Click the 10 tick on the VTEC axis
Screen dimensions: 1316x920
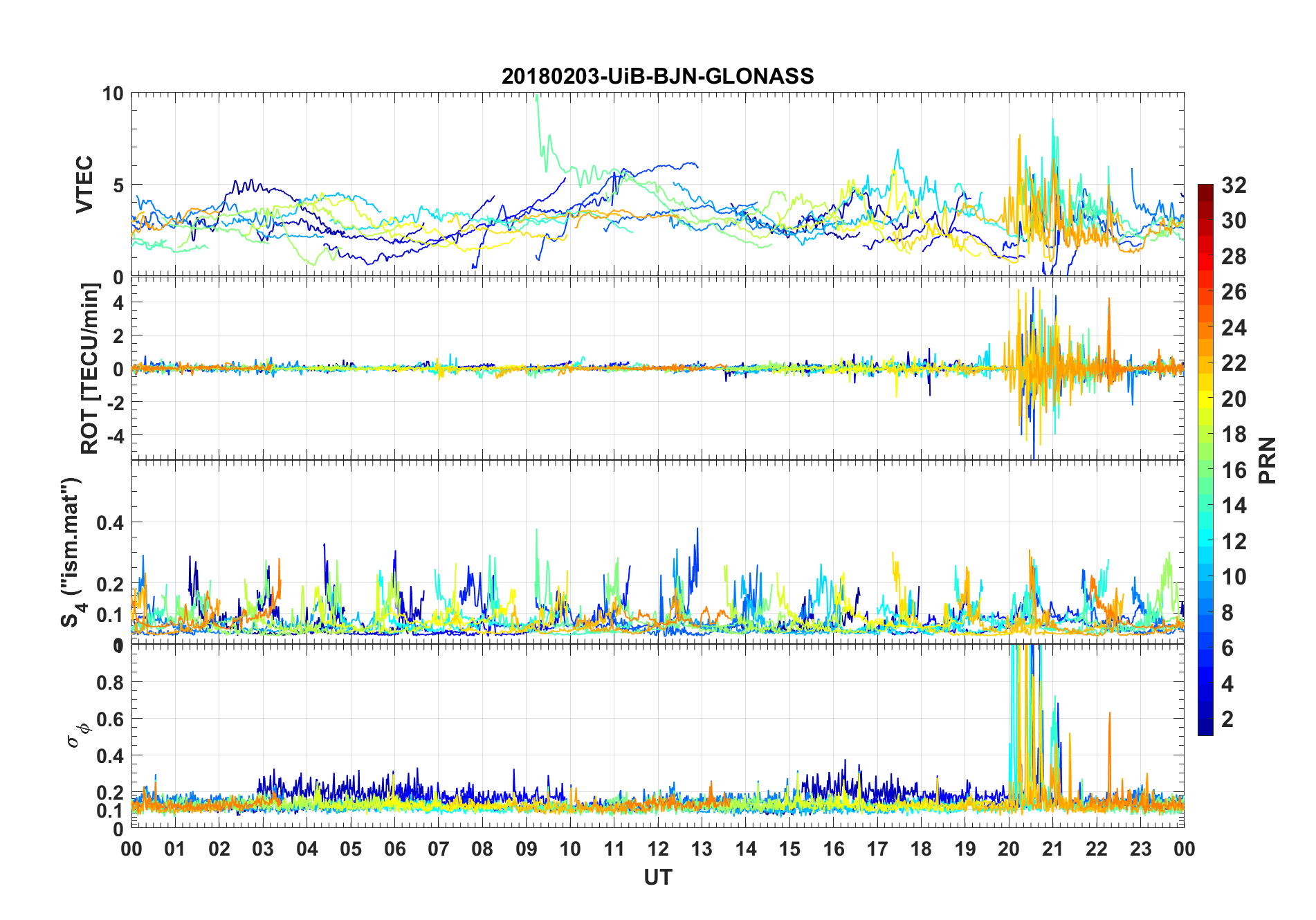(x=113, y=93)
